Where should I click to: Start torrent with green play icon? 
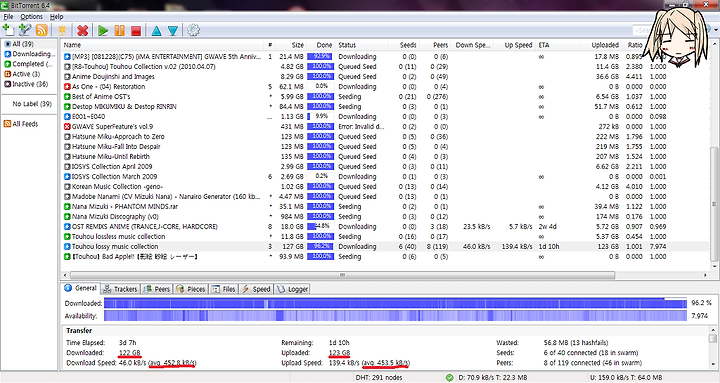pos(103,30)
